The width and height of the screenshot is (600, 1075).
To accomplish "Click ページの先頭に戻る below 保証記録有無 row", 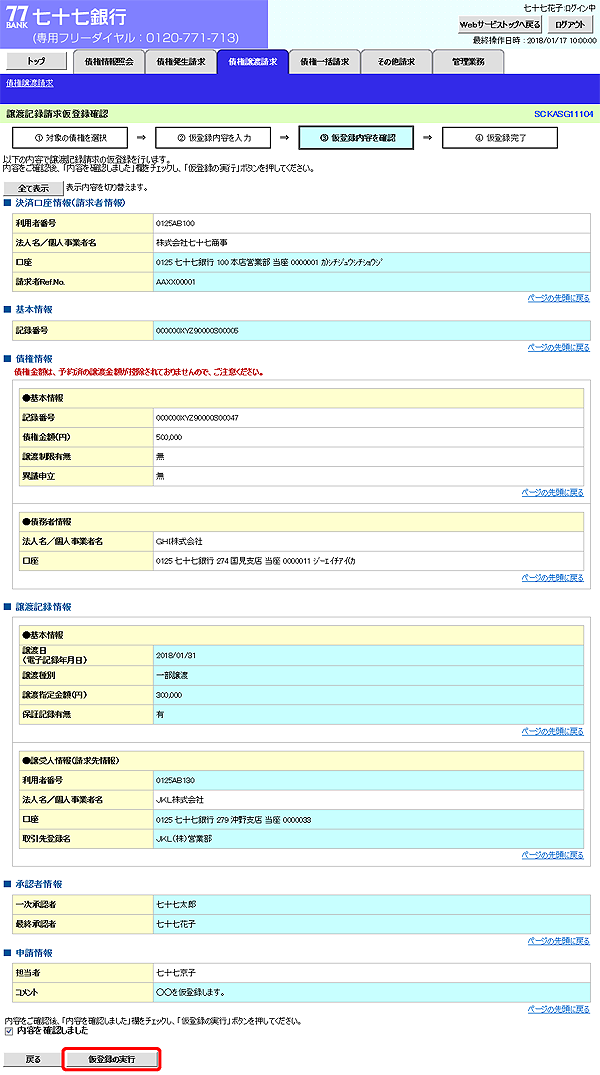I will (x=553, y=732).
